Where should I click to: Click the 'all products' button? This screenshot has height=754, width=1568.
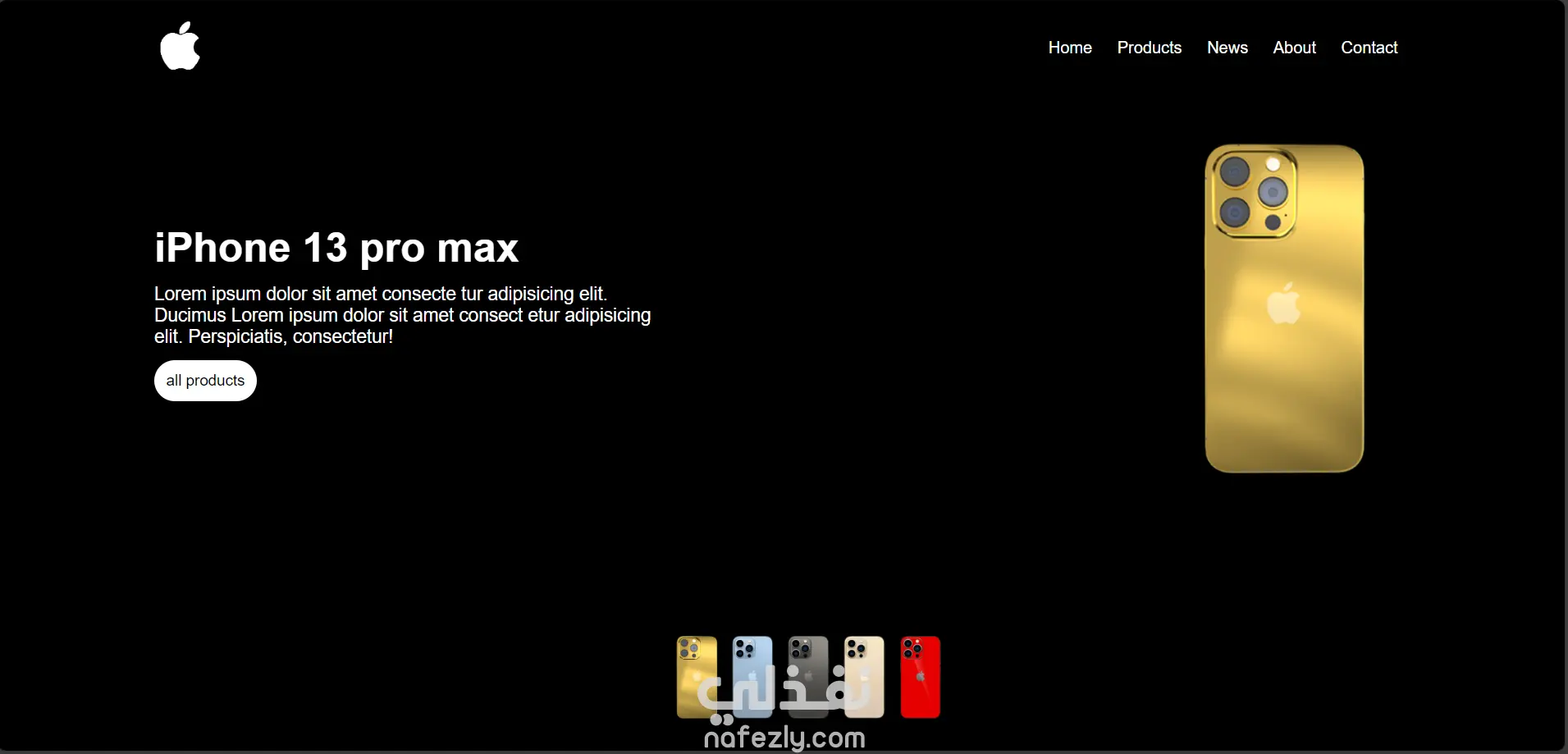pos(205,381)
